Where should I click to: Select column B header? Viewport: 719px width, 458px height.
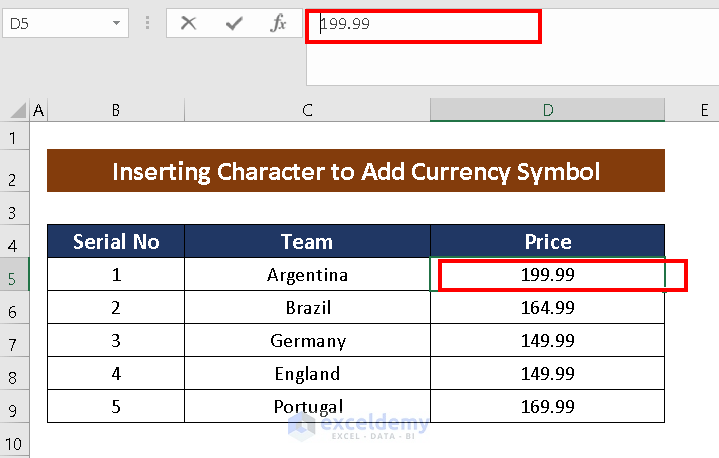coord(116,110)
